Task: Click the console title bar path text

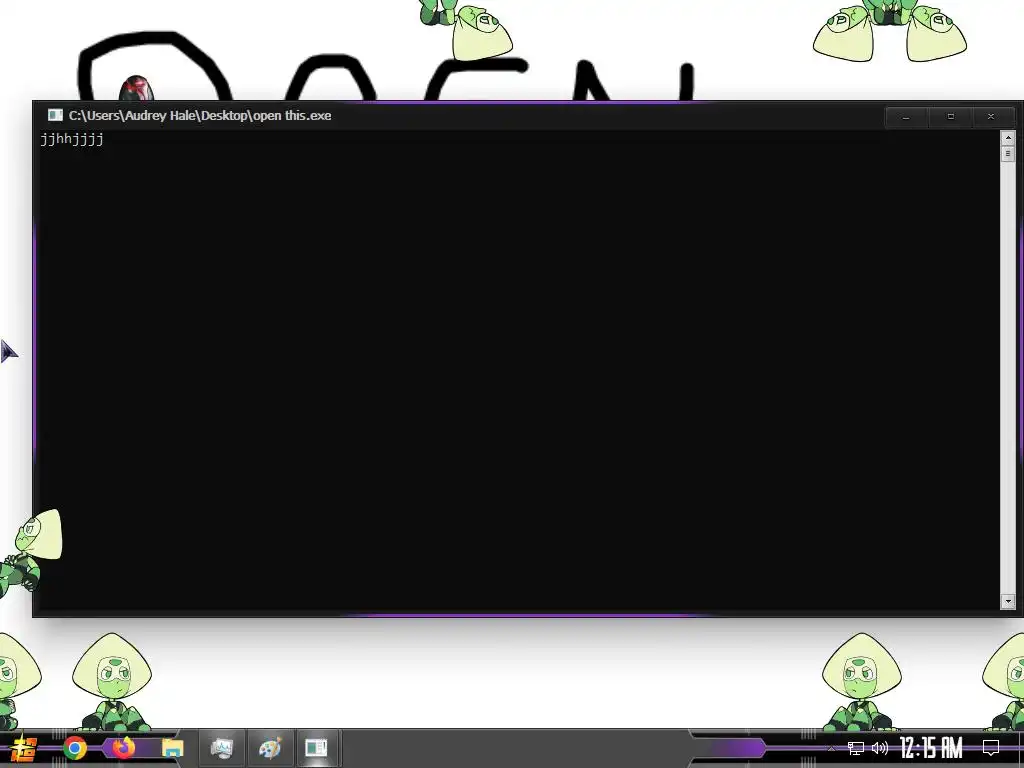Action: pyautogui.click(x=200, y=116)
